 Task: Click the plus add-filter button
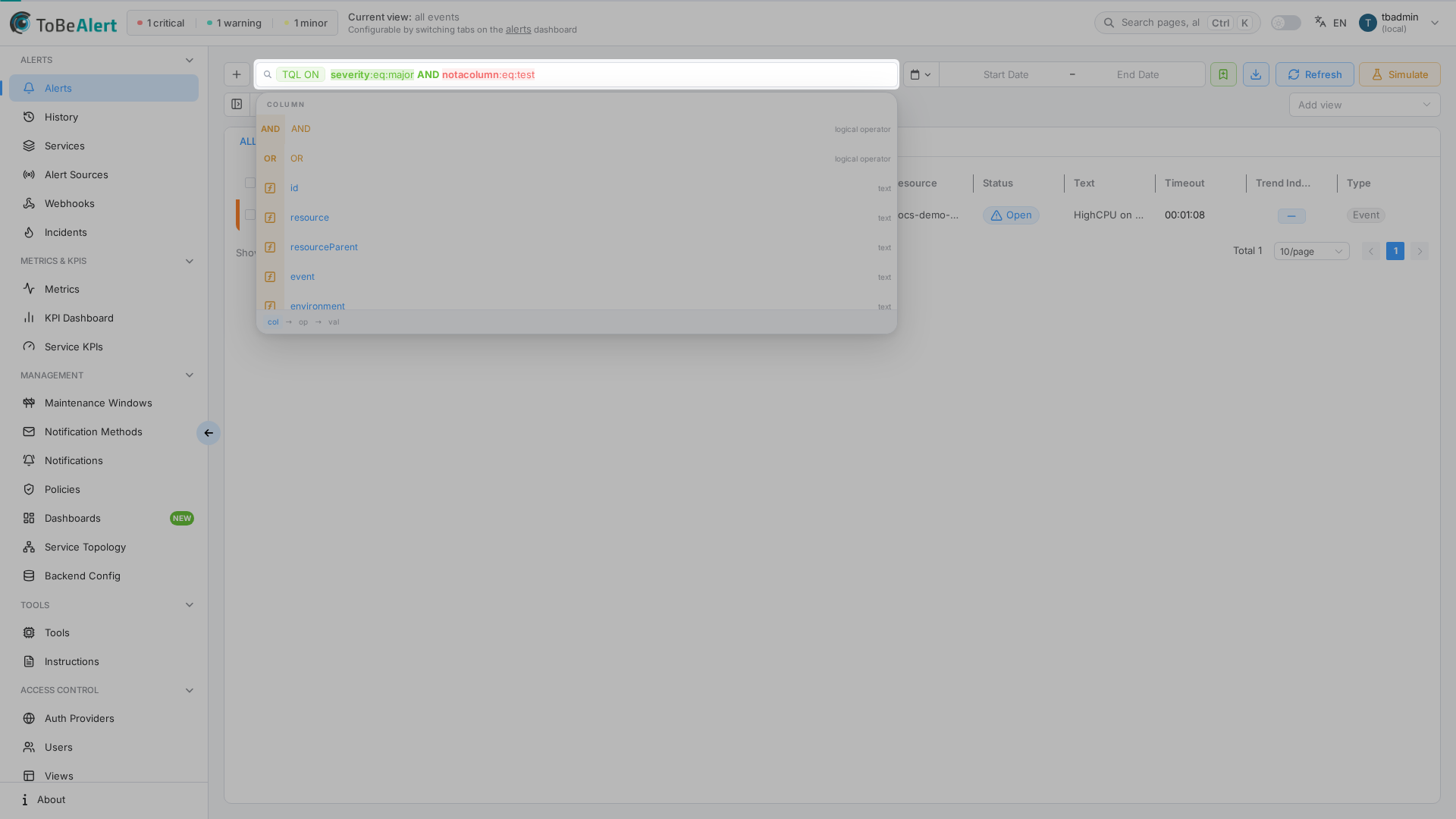[237, 74]
